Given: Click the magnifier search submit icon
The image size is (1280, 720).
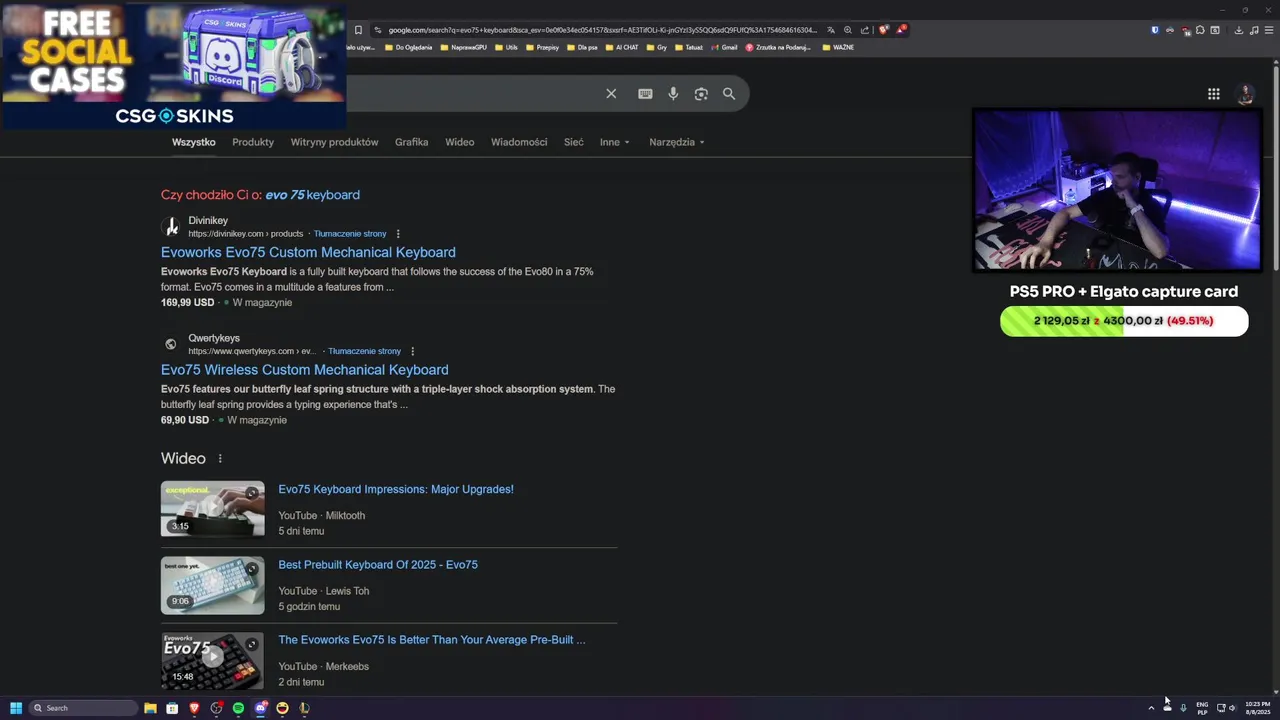Looking at the screenshot, I should (729, 93).
